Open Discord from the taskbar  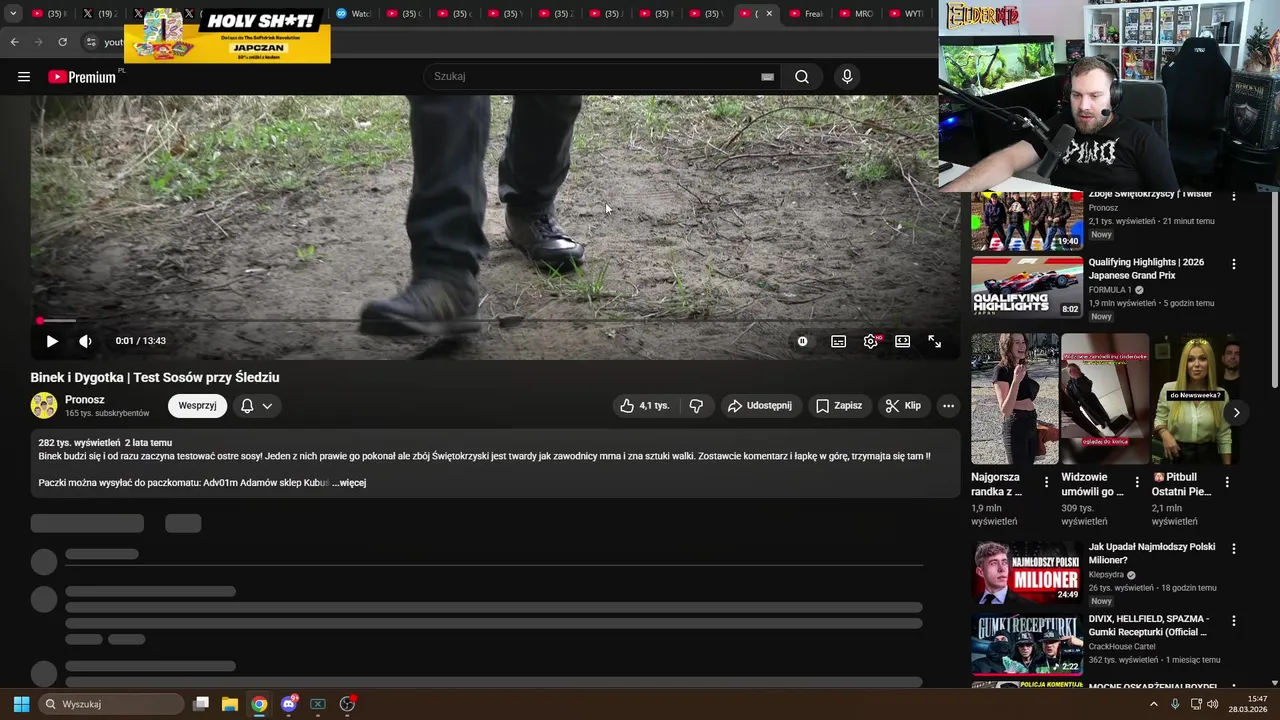289,704
